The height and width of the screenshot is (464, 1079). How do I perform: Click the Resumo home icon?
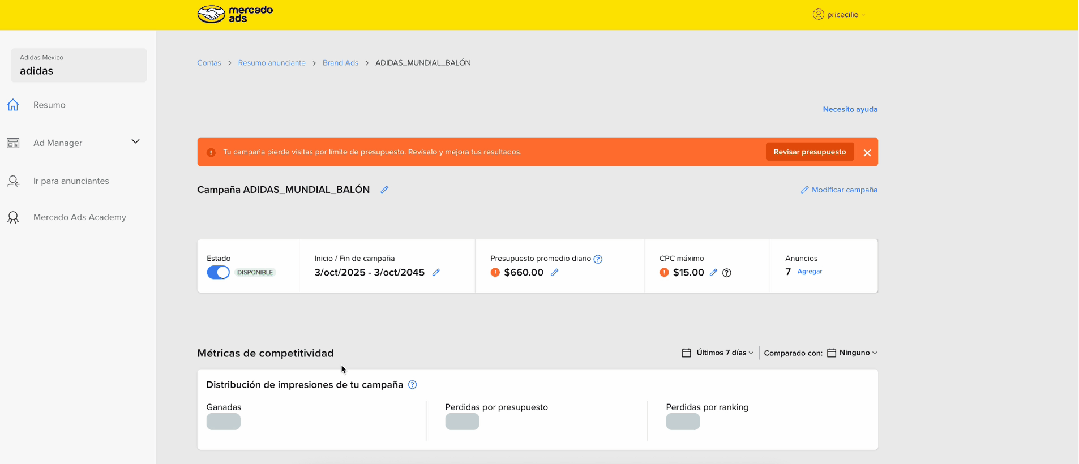(x=12, y=105)
